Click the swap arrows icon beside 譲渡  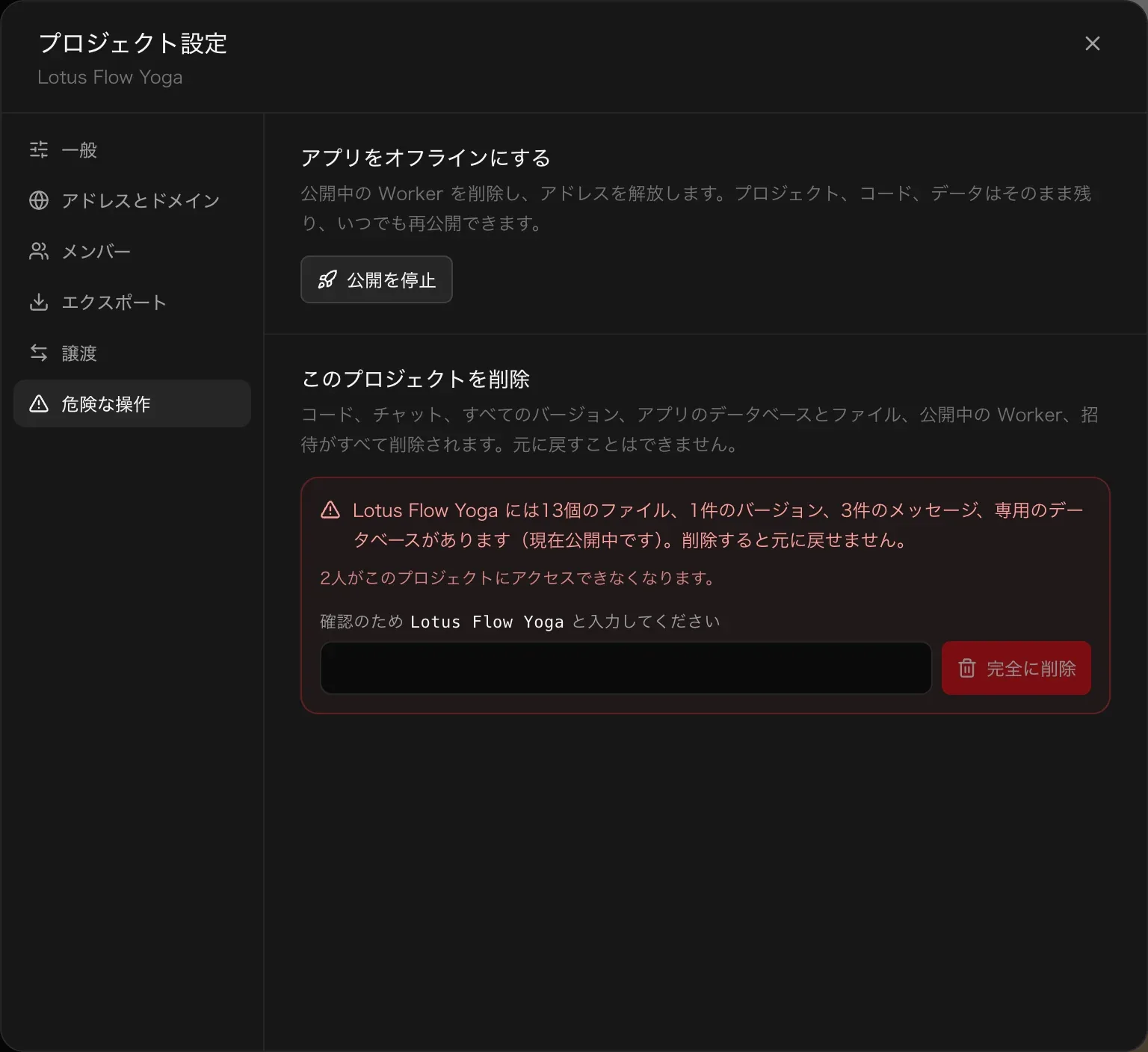click(39, 353)
